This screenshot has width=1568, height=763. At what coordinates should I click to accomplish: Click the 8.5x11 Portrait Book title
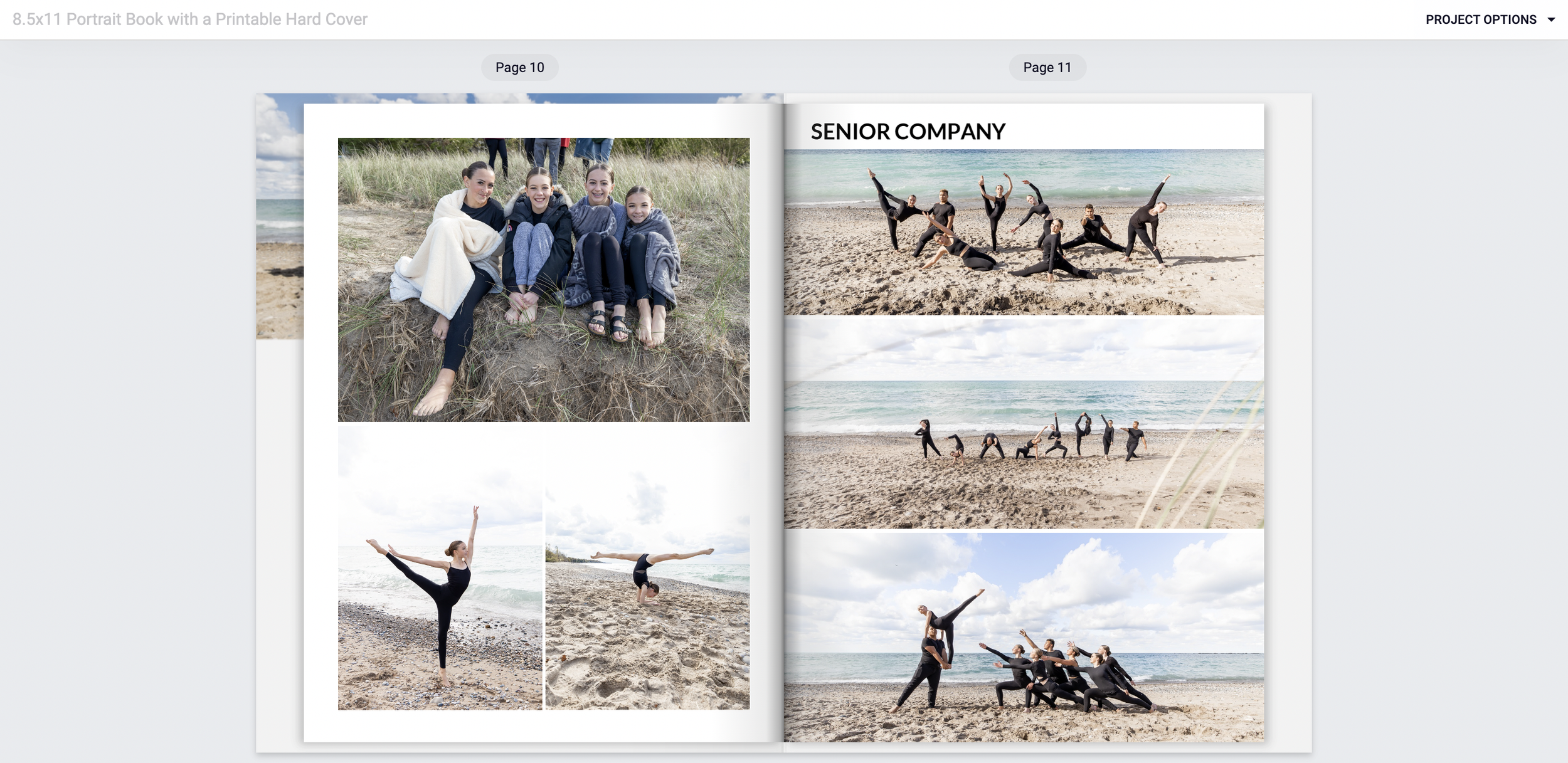tap(189, 19)
